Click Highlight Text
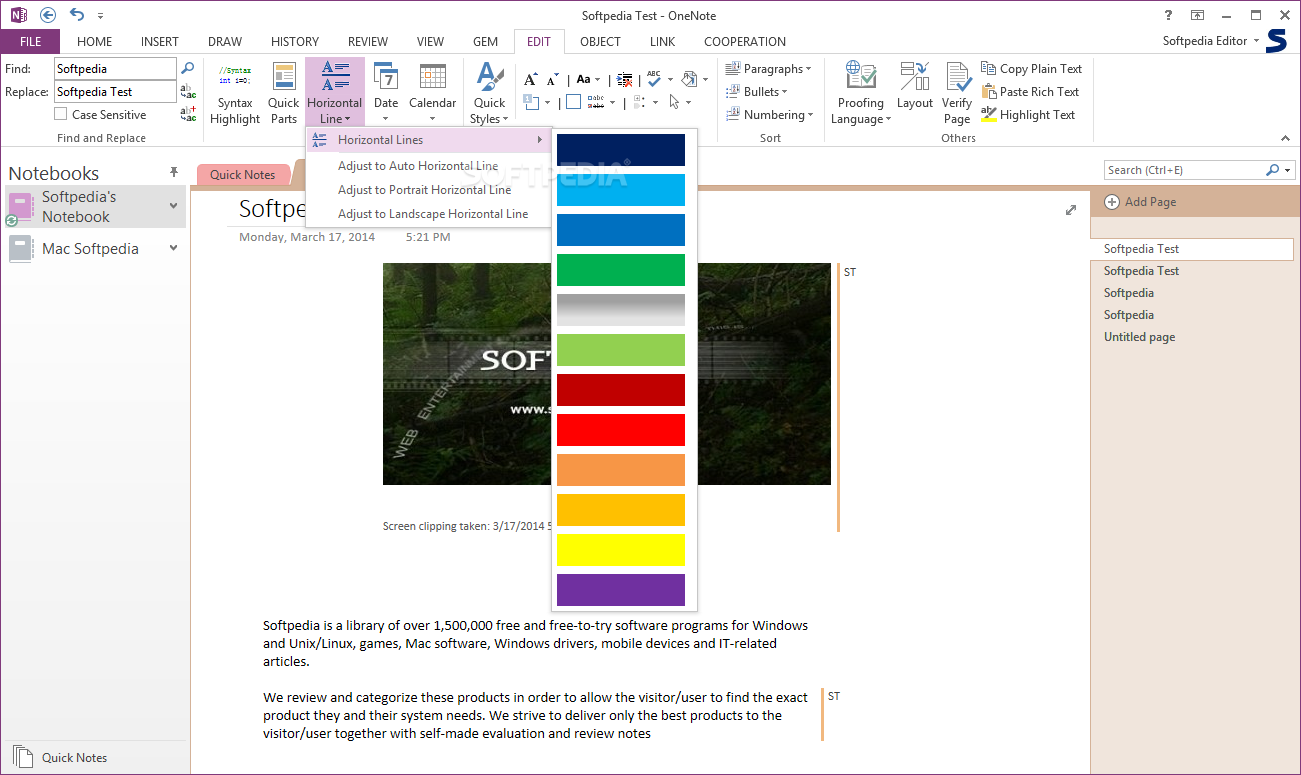The height and width of the screenshot is (775, 1301). coord(1029,115)
